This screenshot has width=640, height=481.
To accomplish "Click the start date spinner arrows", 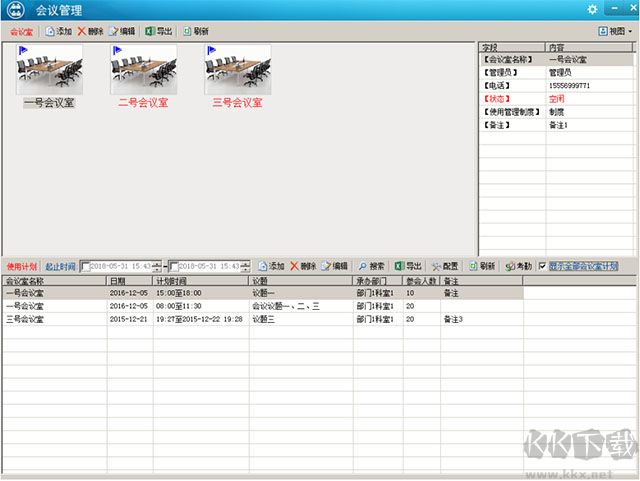I will (x=157, y=267).
